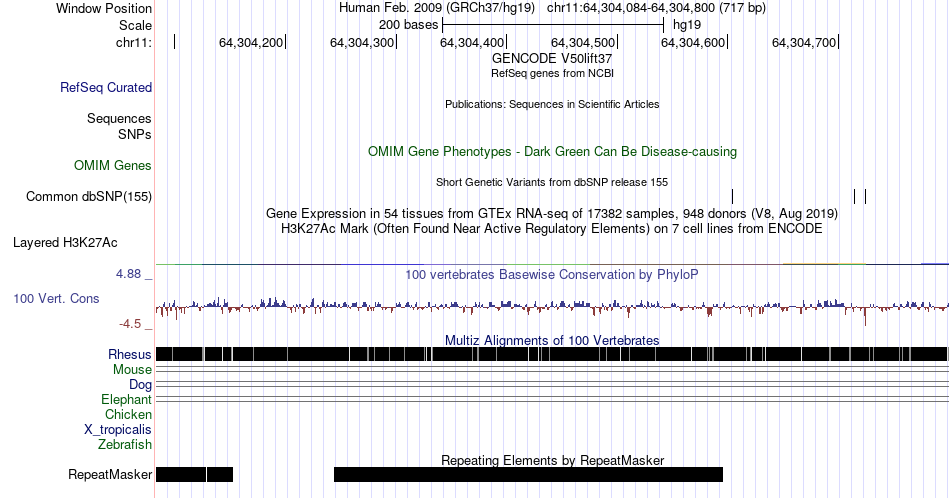Click the 200 bases scale bar label
The height and width of the screenshot is (498, 950).
408,25
